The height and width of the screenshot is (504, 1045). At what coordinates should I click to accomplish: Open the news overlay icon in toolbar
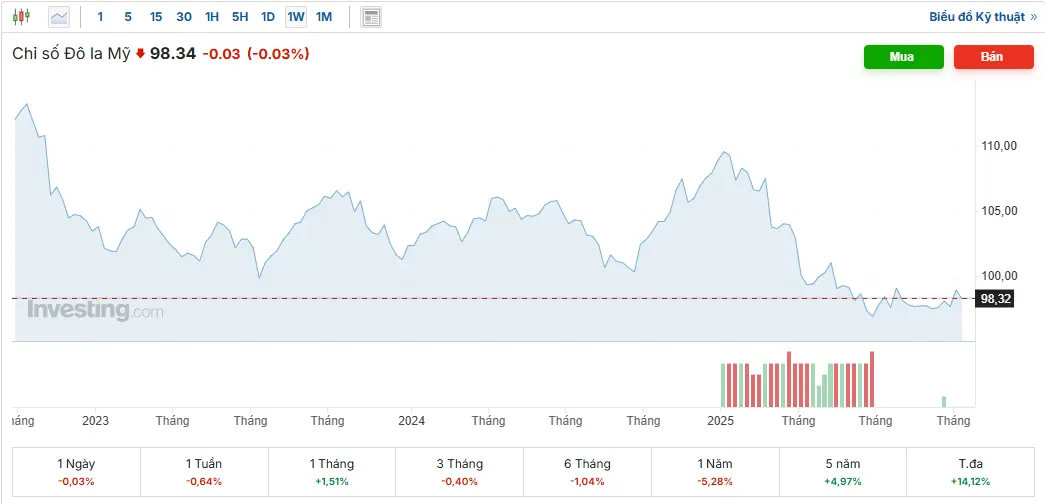(372, 17)
